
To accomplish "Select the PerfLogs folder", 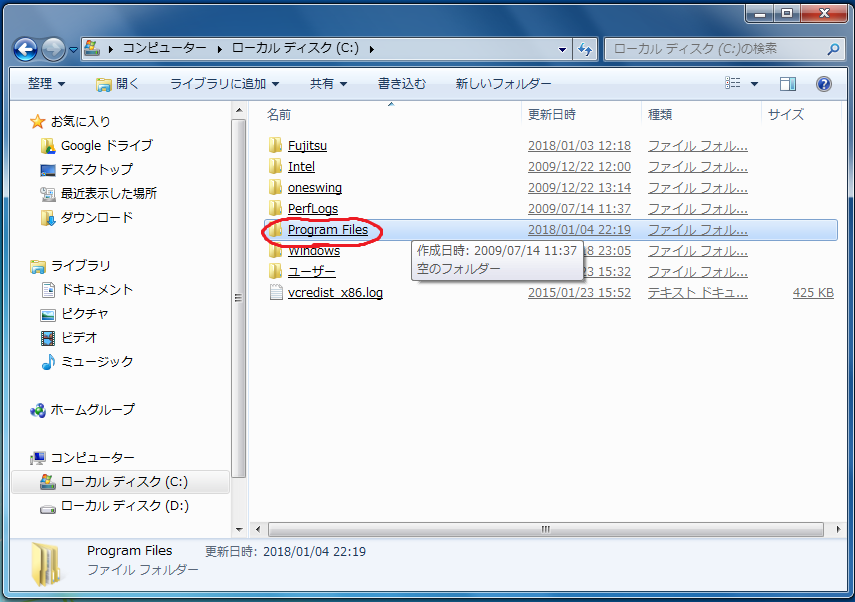I will 312,208.
